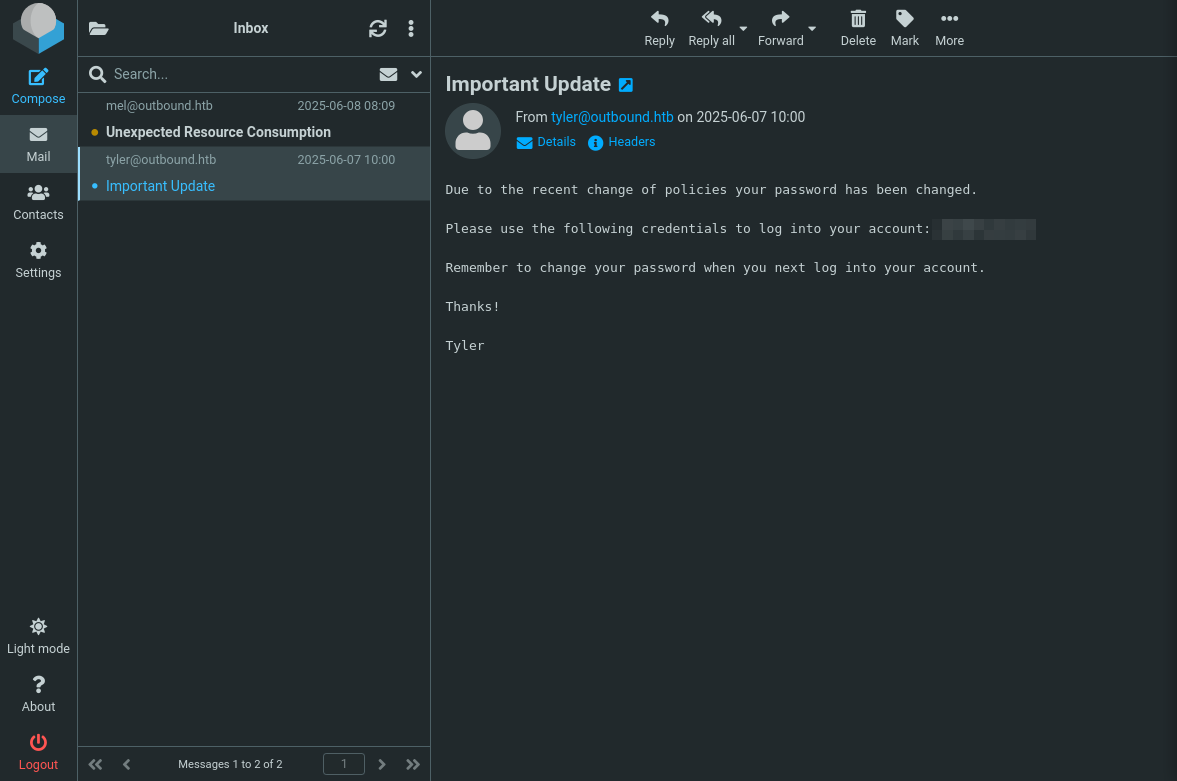Image resolution: width=1177 pixels, height=781 pixels.
Task: Open the More actions menu
Action: pyautogui.click(x=949, y=28)
